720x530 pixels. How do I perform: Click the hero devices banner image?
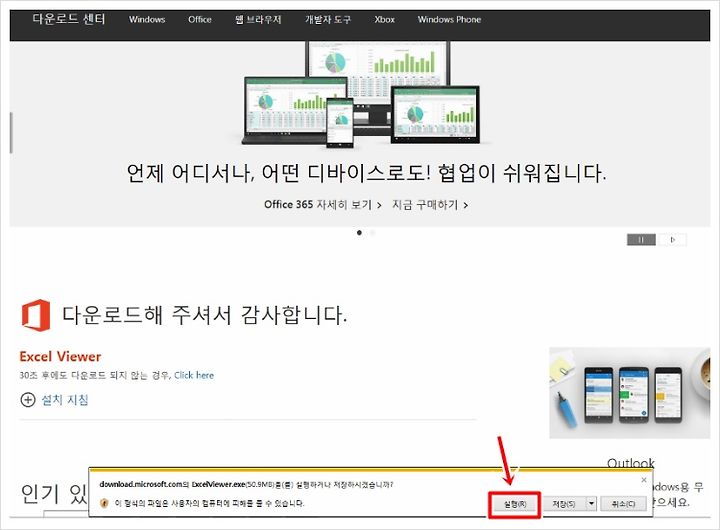click(361, 95)
